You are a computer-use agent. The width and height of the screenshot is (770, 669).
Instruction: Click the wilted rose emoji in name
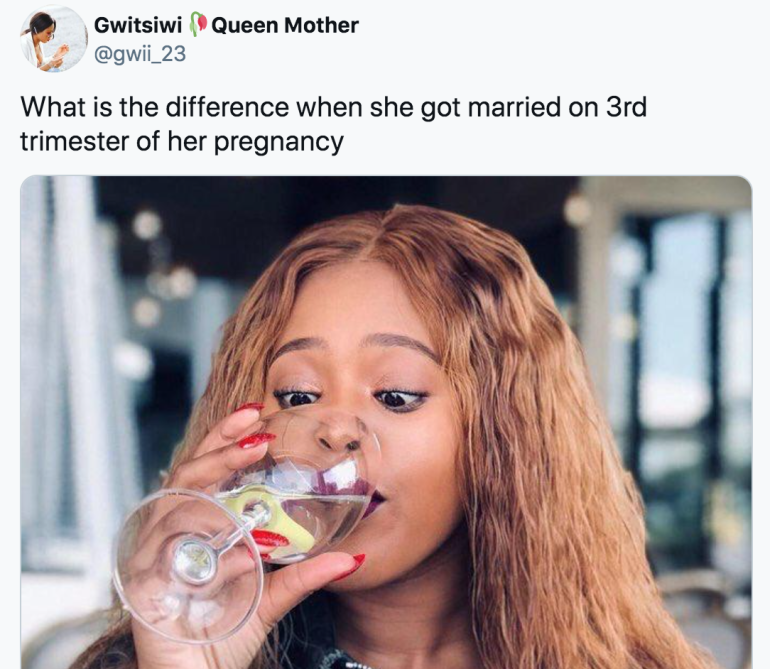[197, 25]
